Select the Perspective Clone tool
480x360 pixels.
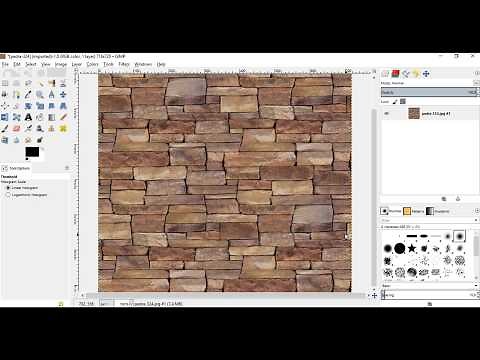click(x=5, y=140)
